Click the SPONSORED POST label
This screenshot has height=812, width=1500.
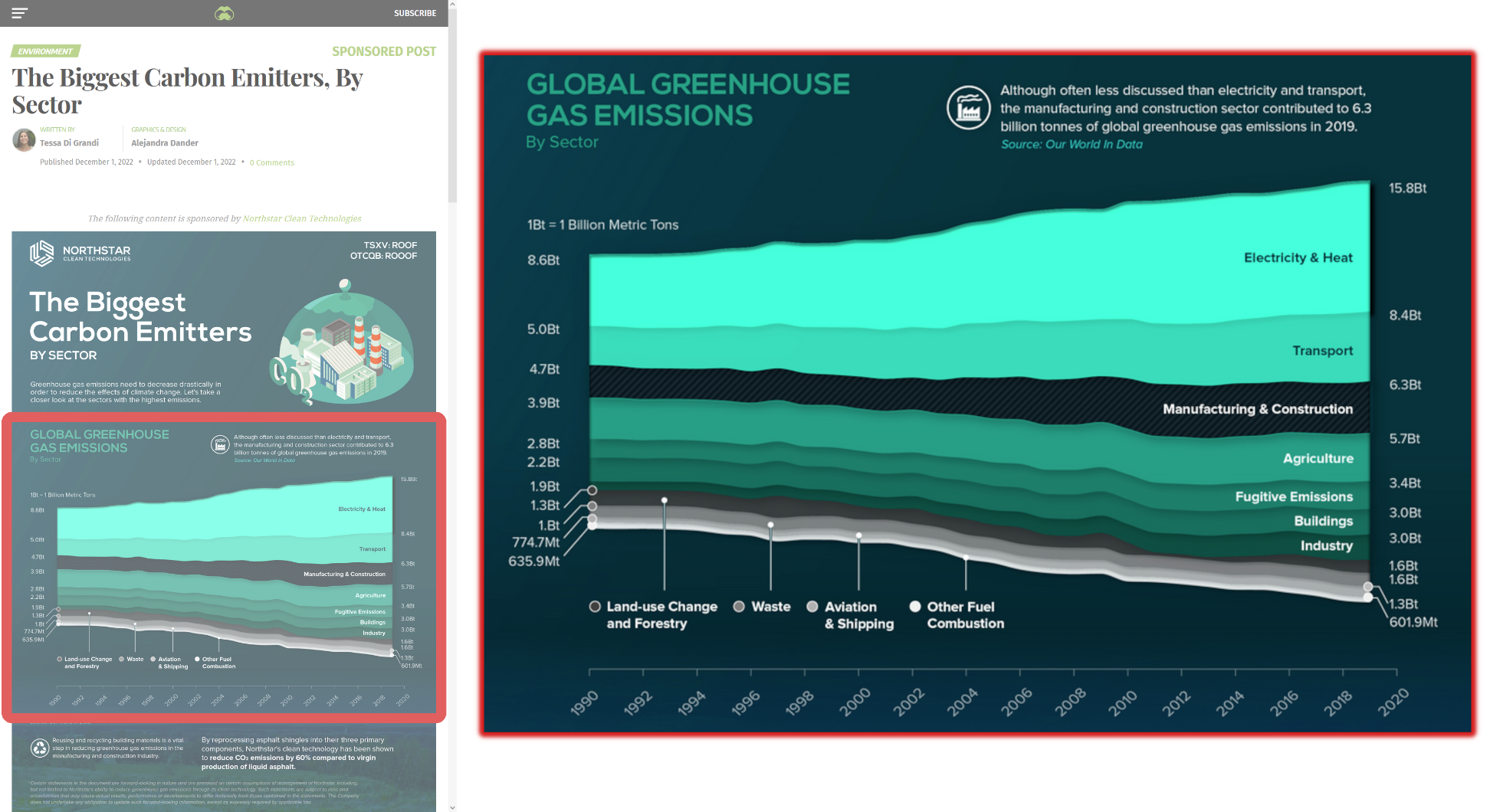click(x=384, y=51)
